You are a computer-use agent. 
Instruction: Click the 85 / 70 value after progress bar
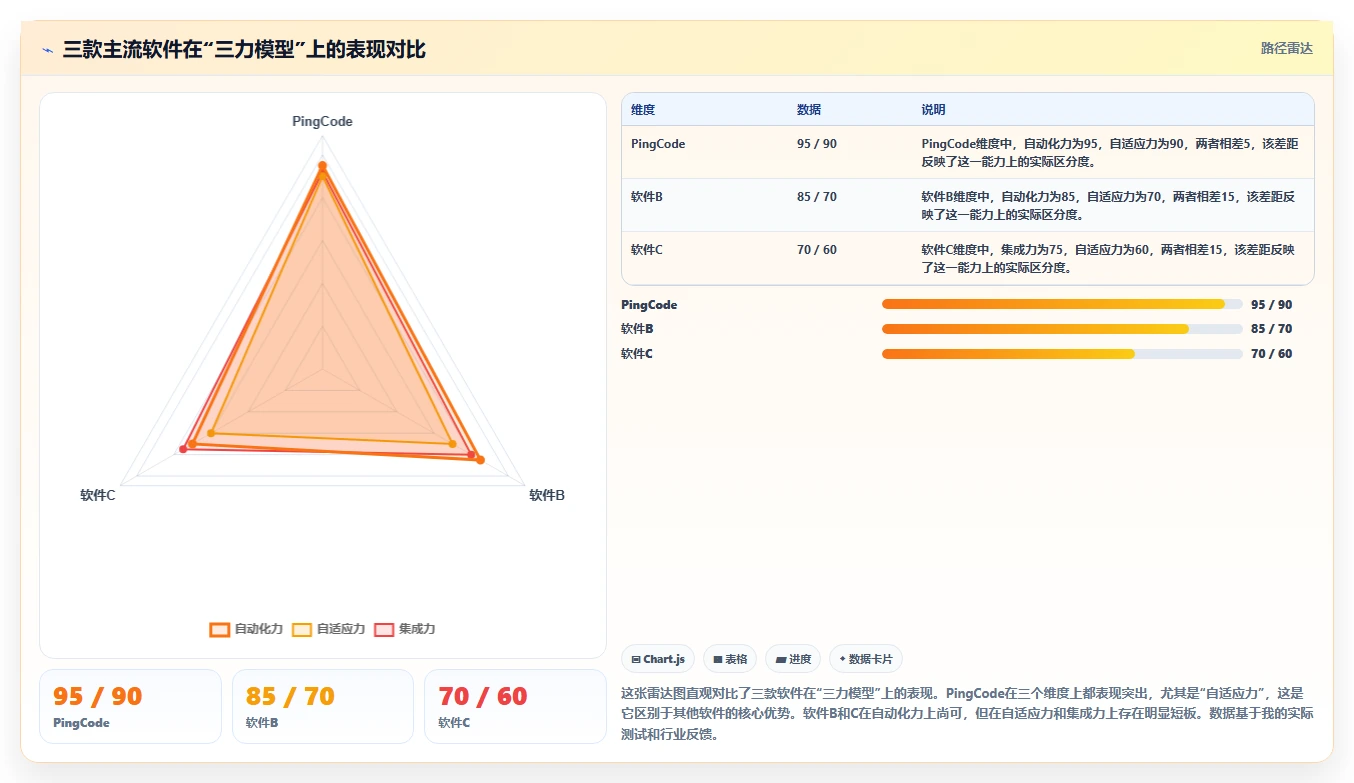coord(1271,329)
